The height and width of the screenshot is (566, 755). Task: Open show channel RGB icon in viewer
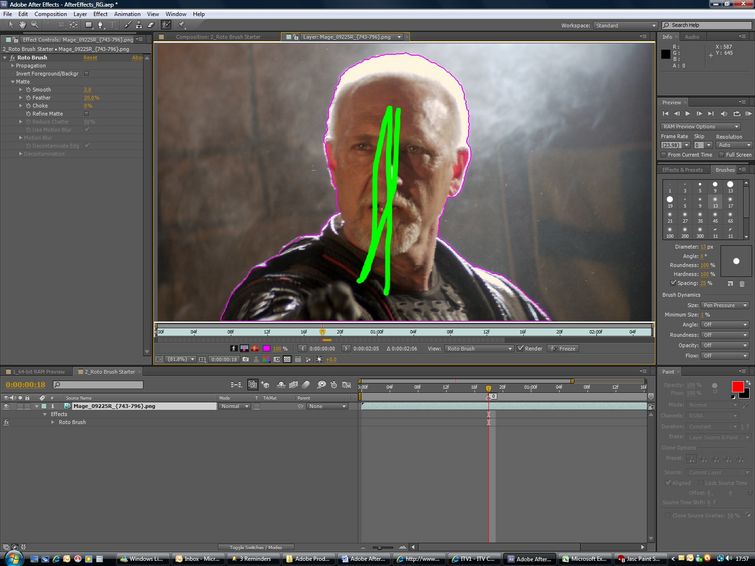click(x=266, y=359)
